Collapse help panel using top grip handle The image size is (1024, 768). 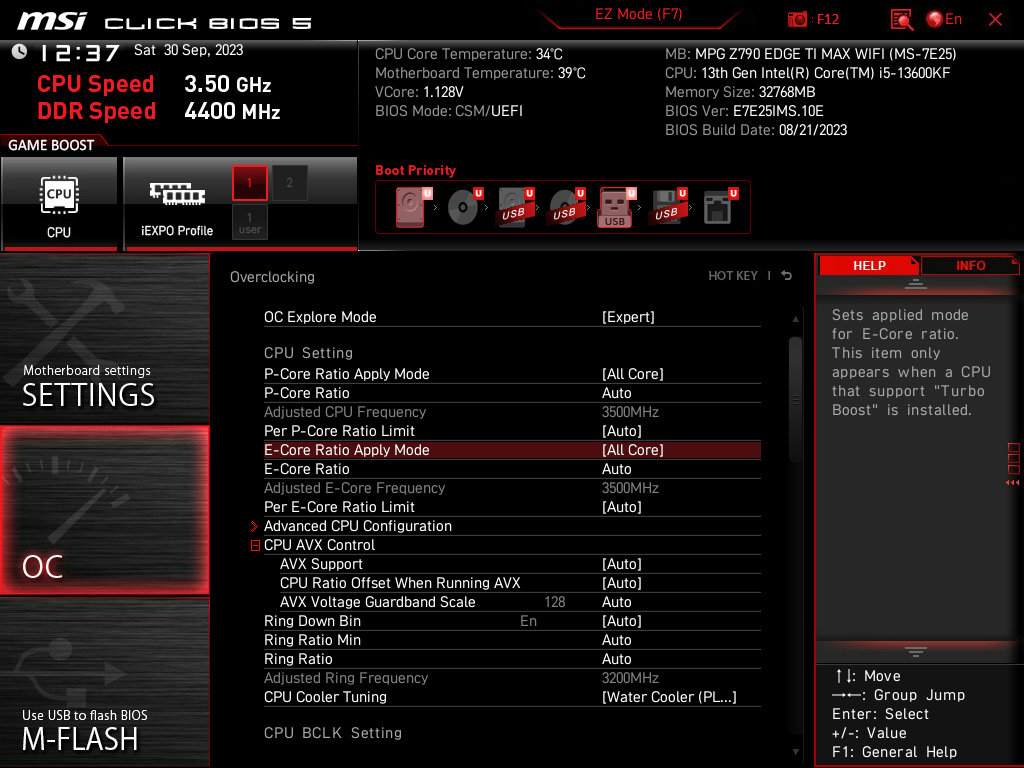[916, 284]
